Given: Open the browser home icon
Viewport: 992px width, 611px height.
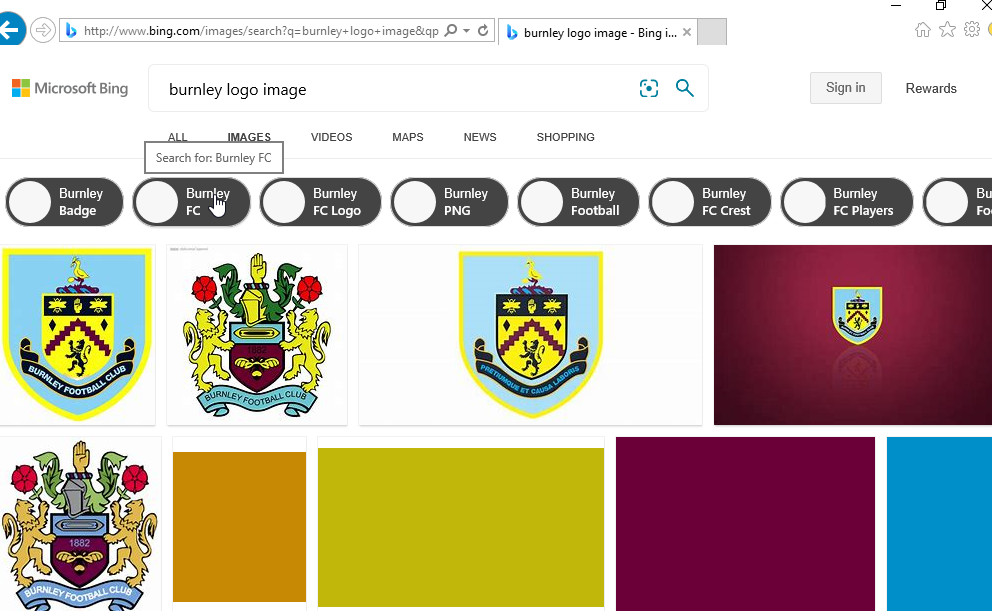Looking at the screenshot, I should point(922,30).
